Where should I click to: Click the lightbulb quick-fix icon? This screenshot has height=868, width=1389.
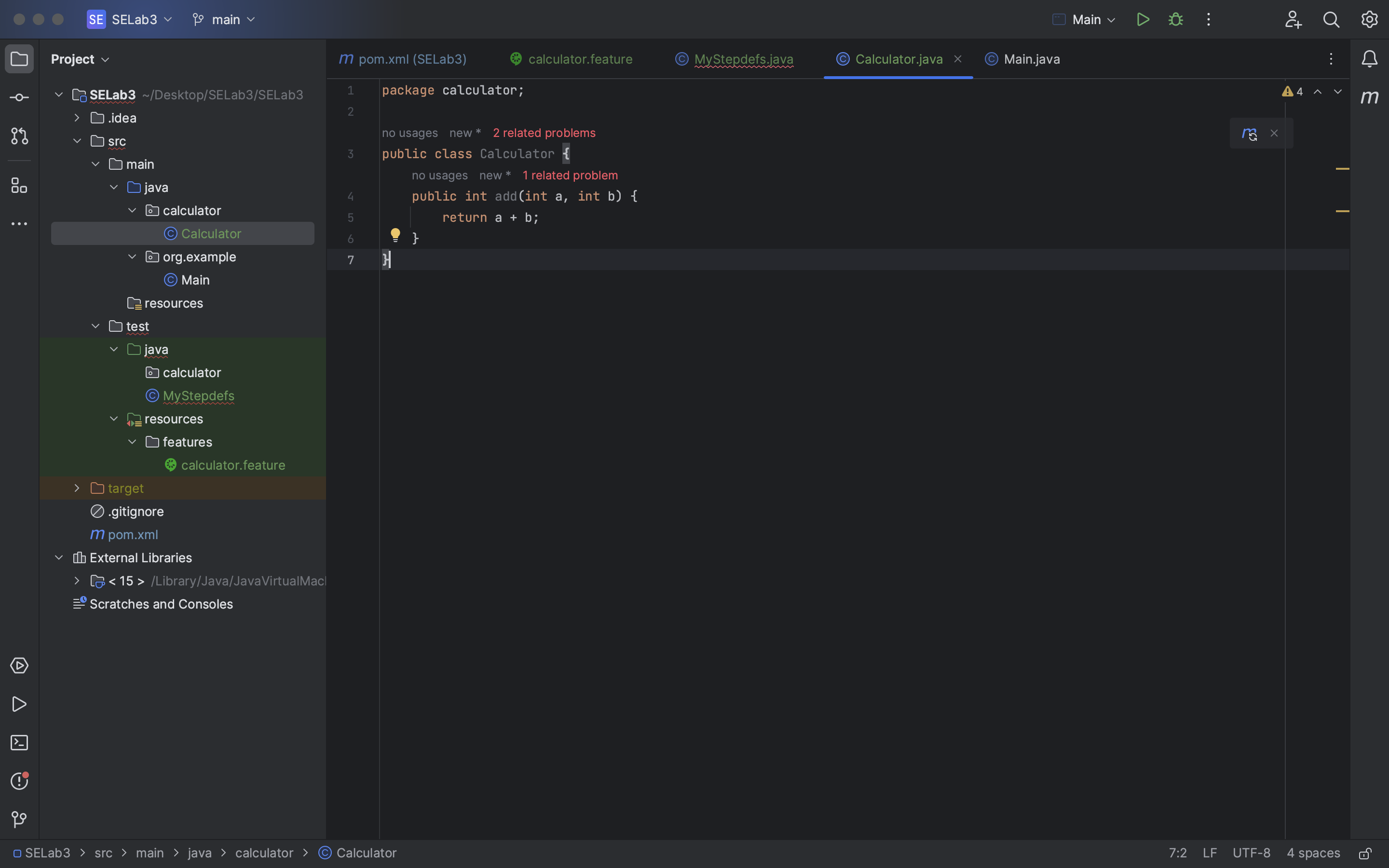pos(395,235)
